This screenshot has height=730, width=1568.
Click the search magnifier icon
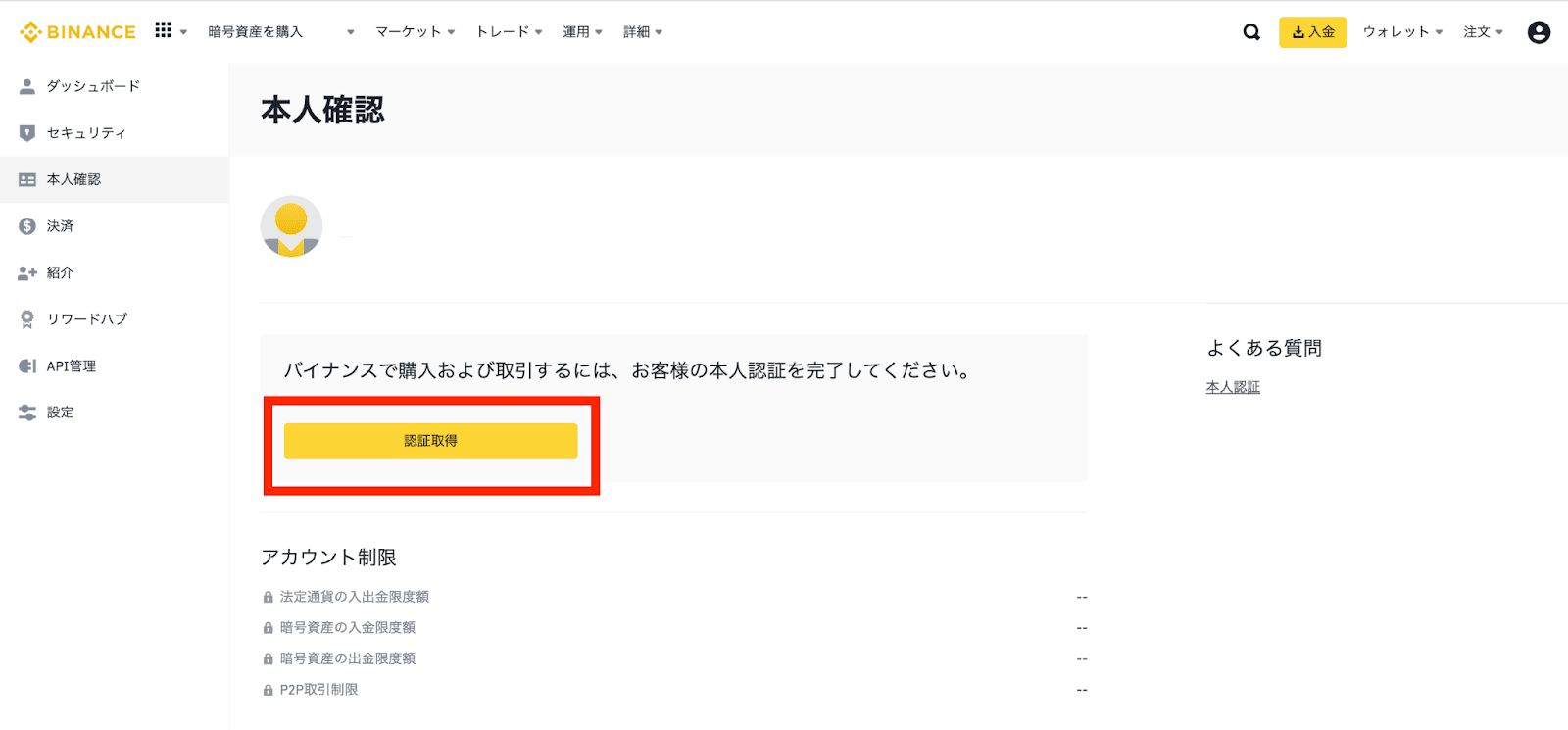coord(1251,32)
